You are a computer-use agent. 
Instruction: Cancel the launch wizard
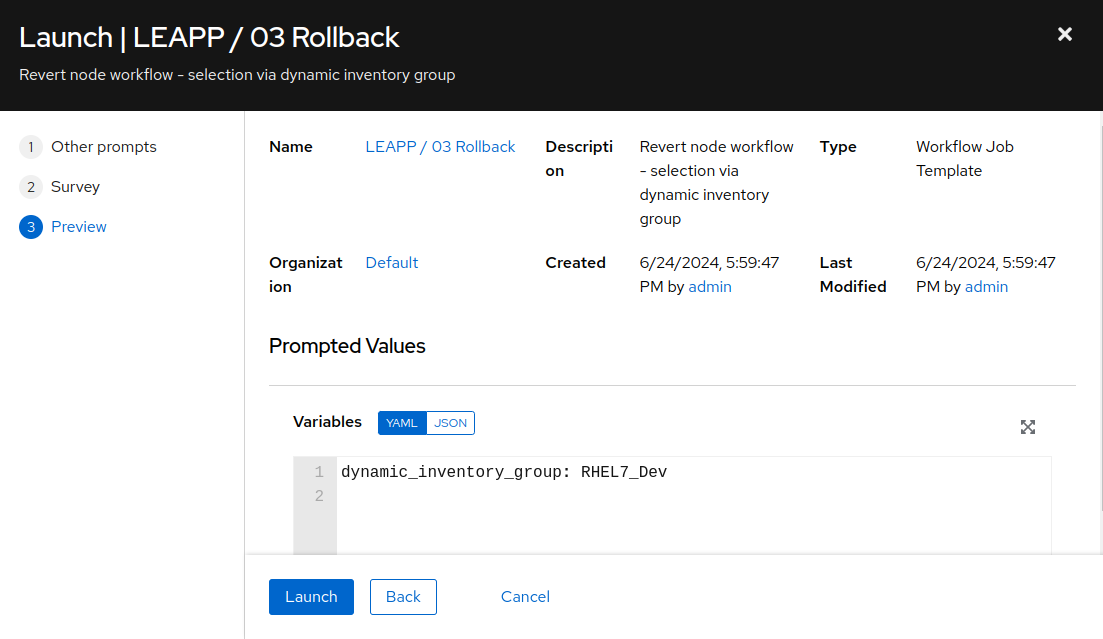[525, 597]
